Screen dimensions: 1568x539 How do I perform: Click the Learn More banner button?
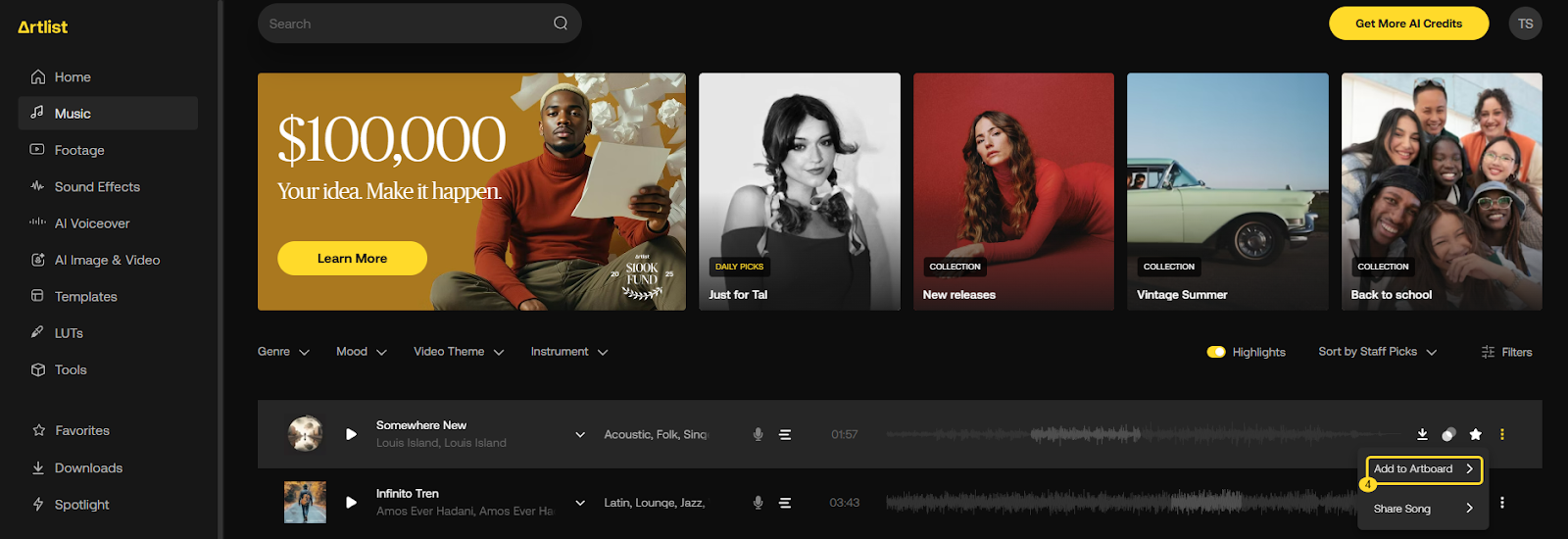click(x=352, y=259)
